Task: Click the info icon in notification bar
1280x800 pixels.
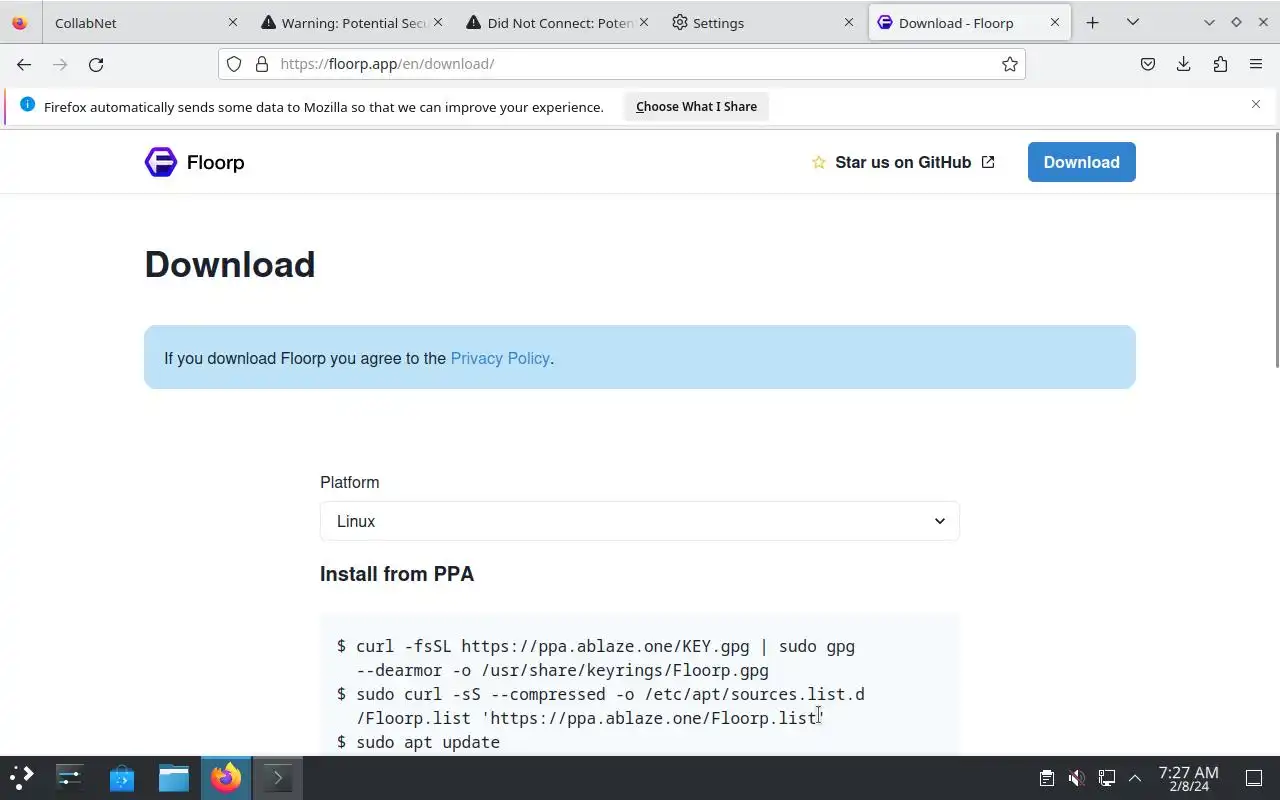Action: click(x=27, y=105)
